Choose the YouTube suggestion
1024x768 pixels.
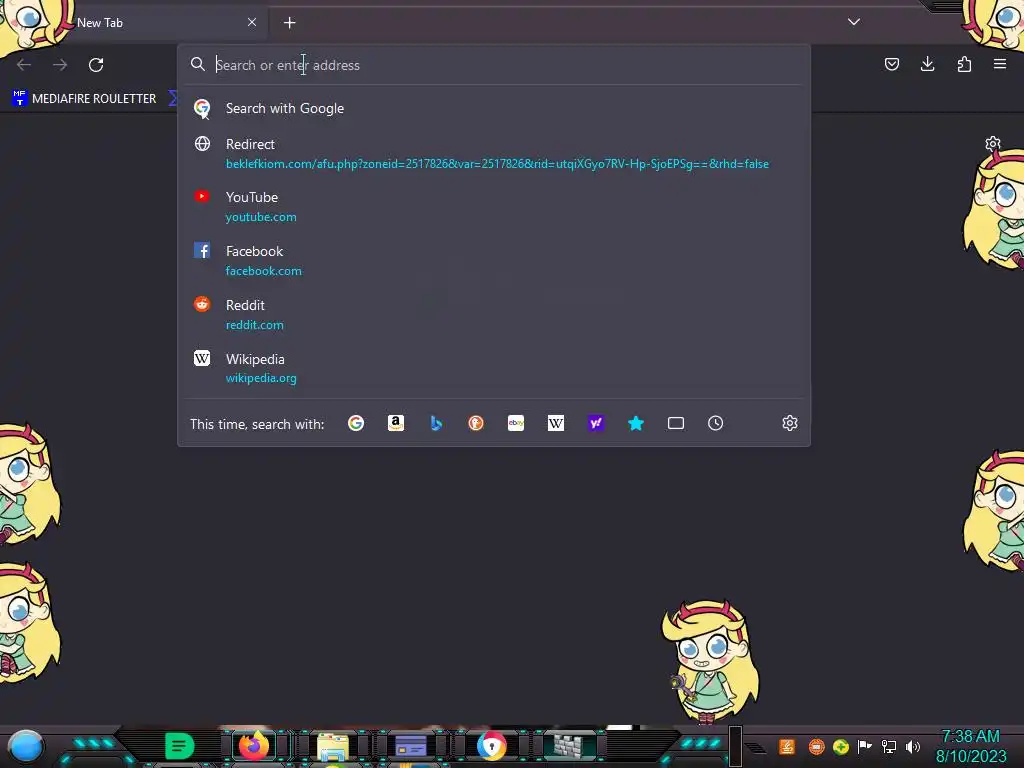[494, 206]
